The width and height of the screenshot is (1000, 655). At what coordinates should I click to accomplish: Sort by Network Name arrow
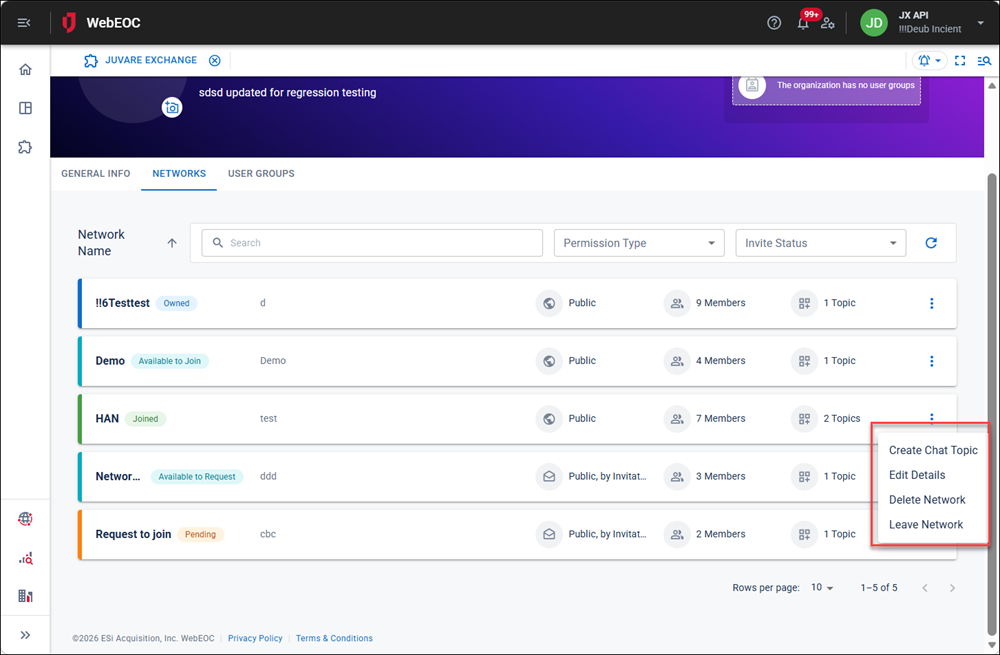click(x=172, y=243)
